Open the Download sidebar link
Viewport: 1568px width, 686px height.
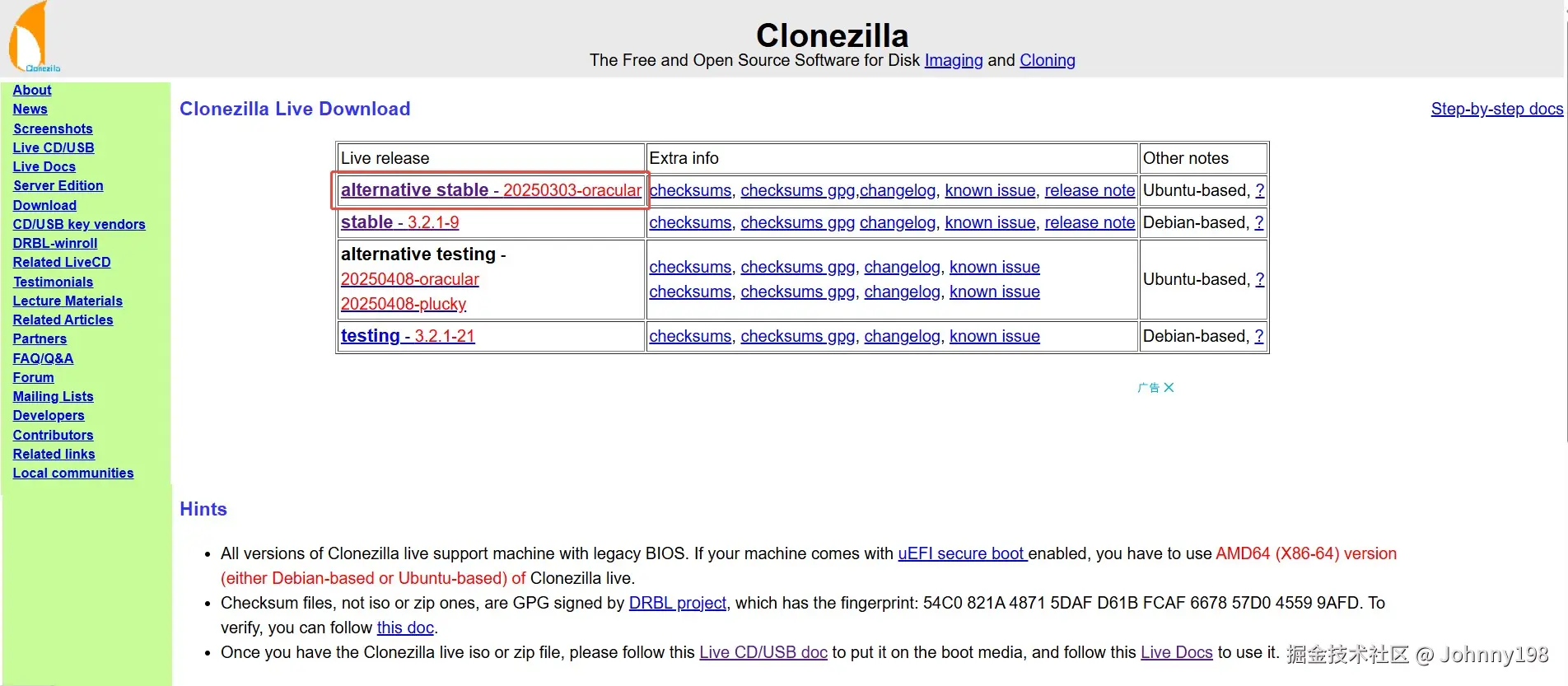[x=44, y=205]
